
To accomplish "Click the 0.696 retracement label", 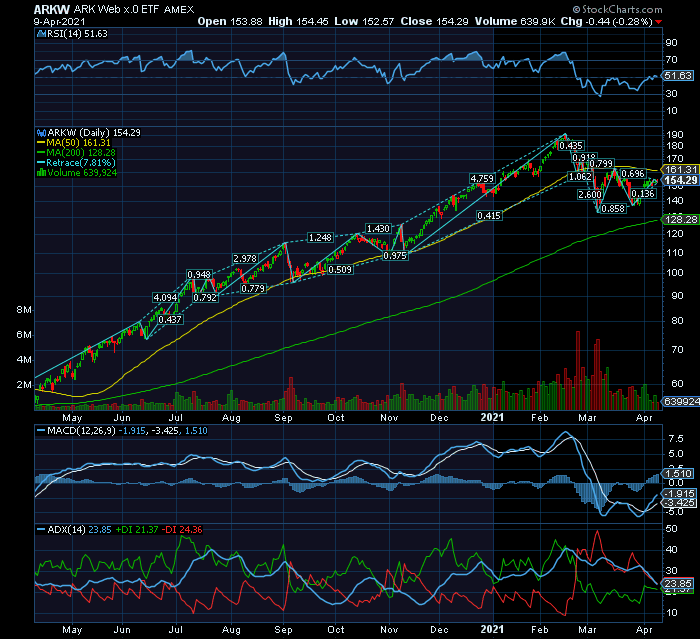I will (633, 174).
